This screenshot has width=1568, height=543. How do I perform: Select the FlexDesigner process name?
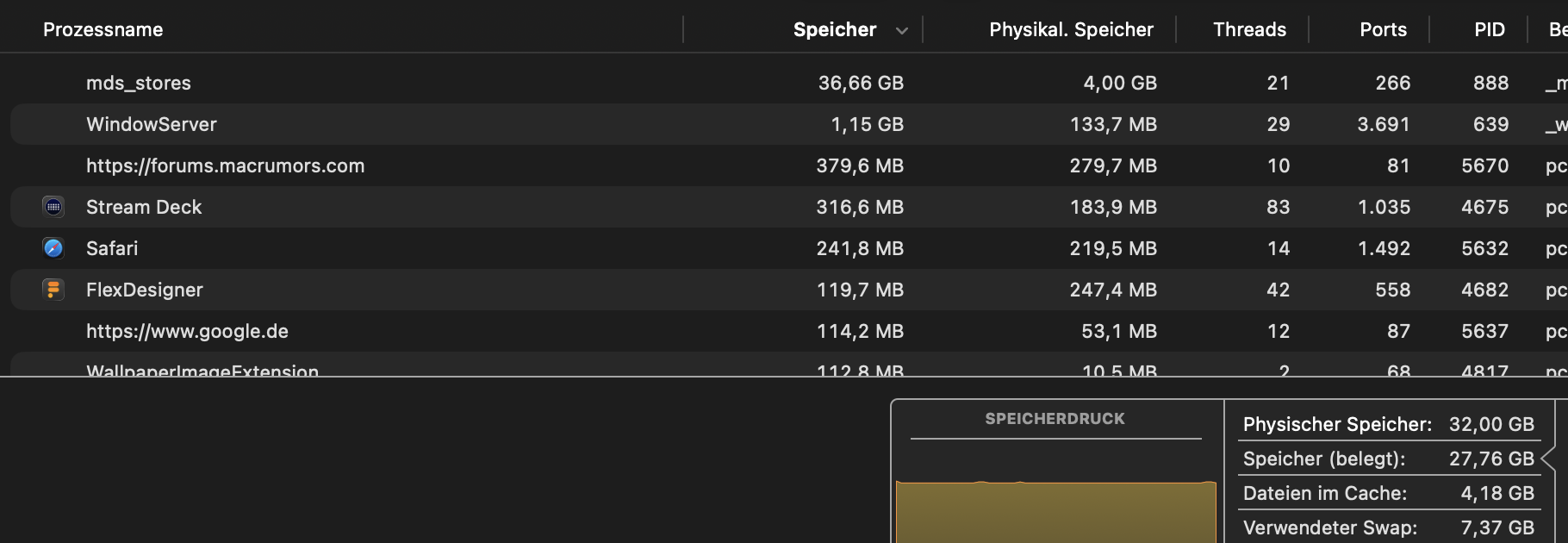(145, 290)
